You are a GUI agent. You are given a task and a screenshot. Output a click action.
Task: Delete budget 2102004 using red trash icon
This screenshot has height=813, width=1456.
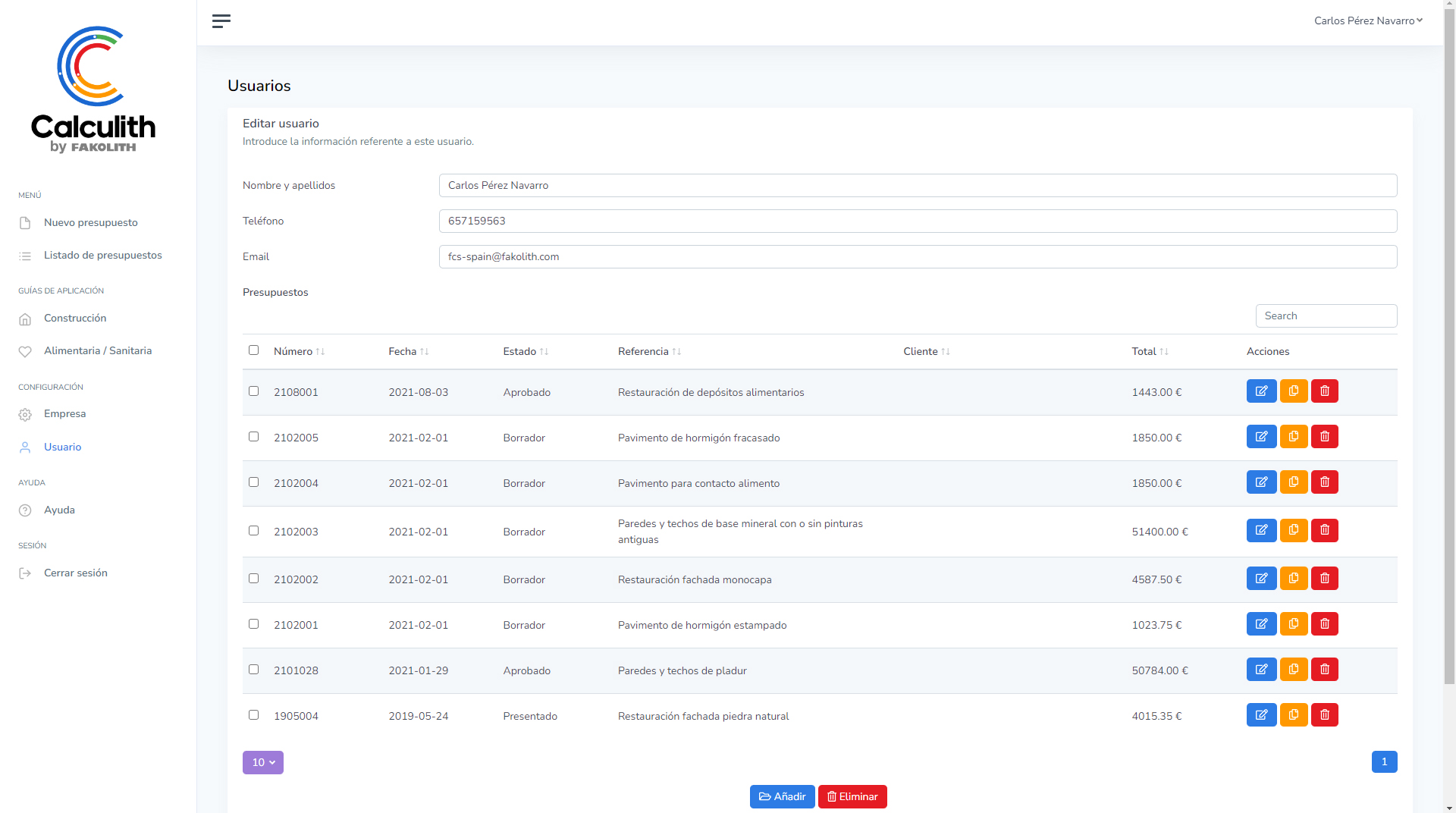tap(1325, 482)
